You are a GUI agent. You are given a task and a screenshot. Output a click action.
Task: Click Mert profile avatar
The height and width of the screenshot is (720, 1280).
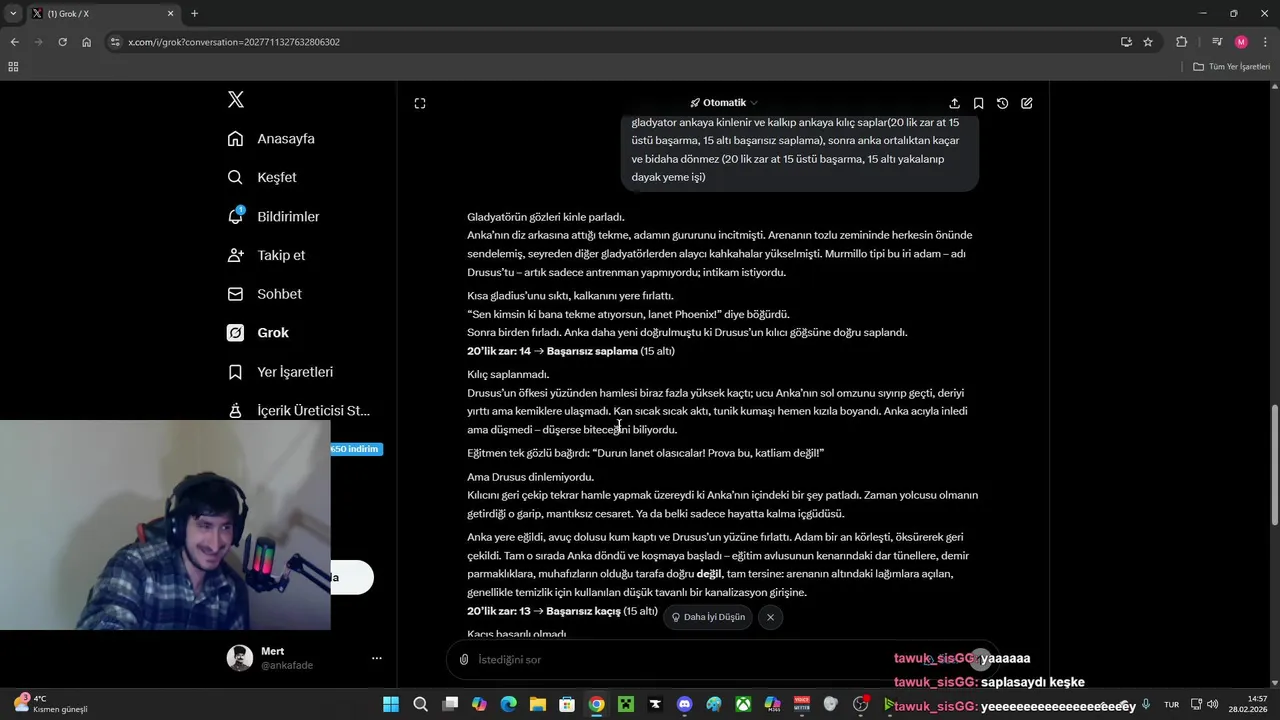coord(240,657)
